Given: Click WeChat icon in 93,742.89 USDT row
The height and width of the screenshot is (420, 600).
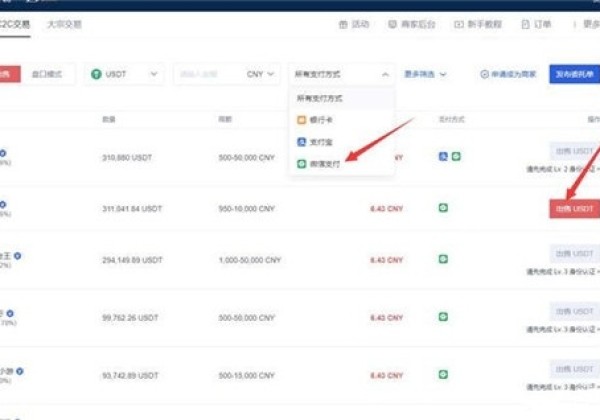Looking at the screenshot, I should (x=443, y=374).
